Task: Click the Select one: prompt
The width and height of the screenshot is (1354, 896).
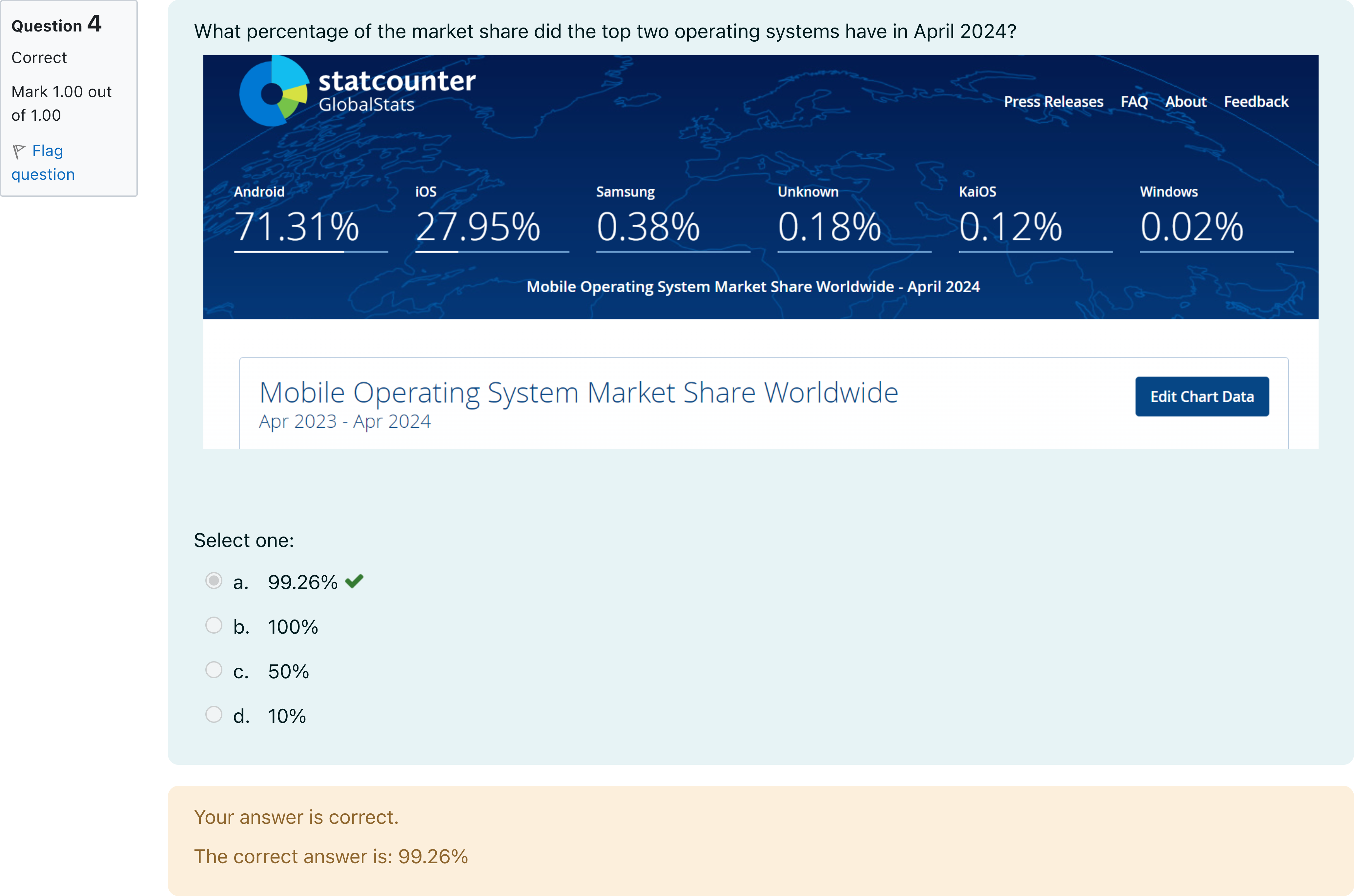Action: tap(244, 540)
